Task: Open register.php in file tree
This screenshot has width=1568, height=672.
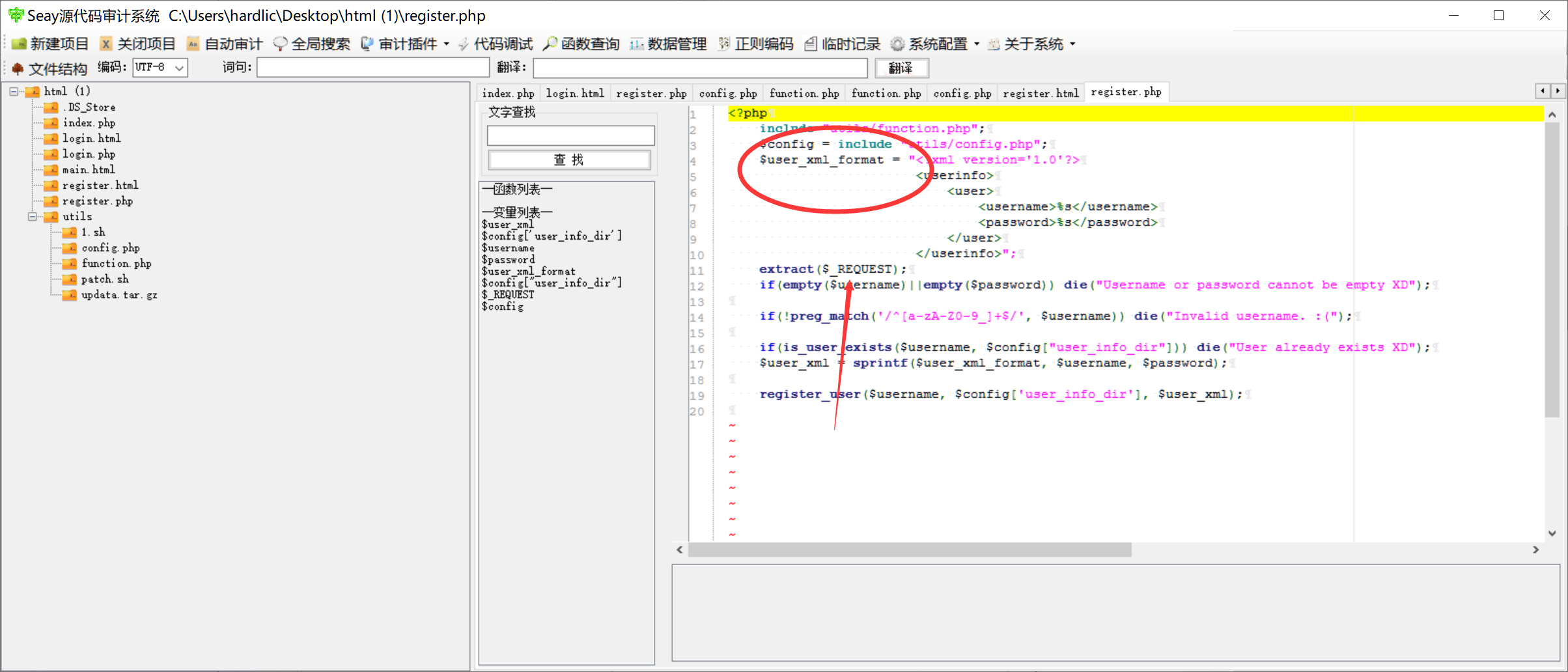Action: [98, 201]
